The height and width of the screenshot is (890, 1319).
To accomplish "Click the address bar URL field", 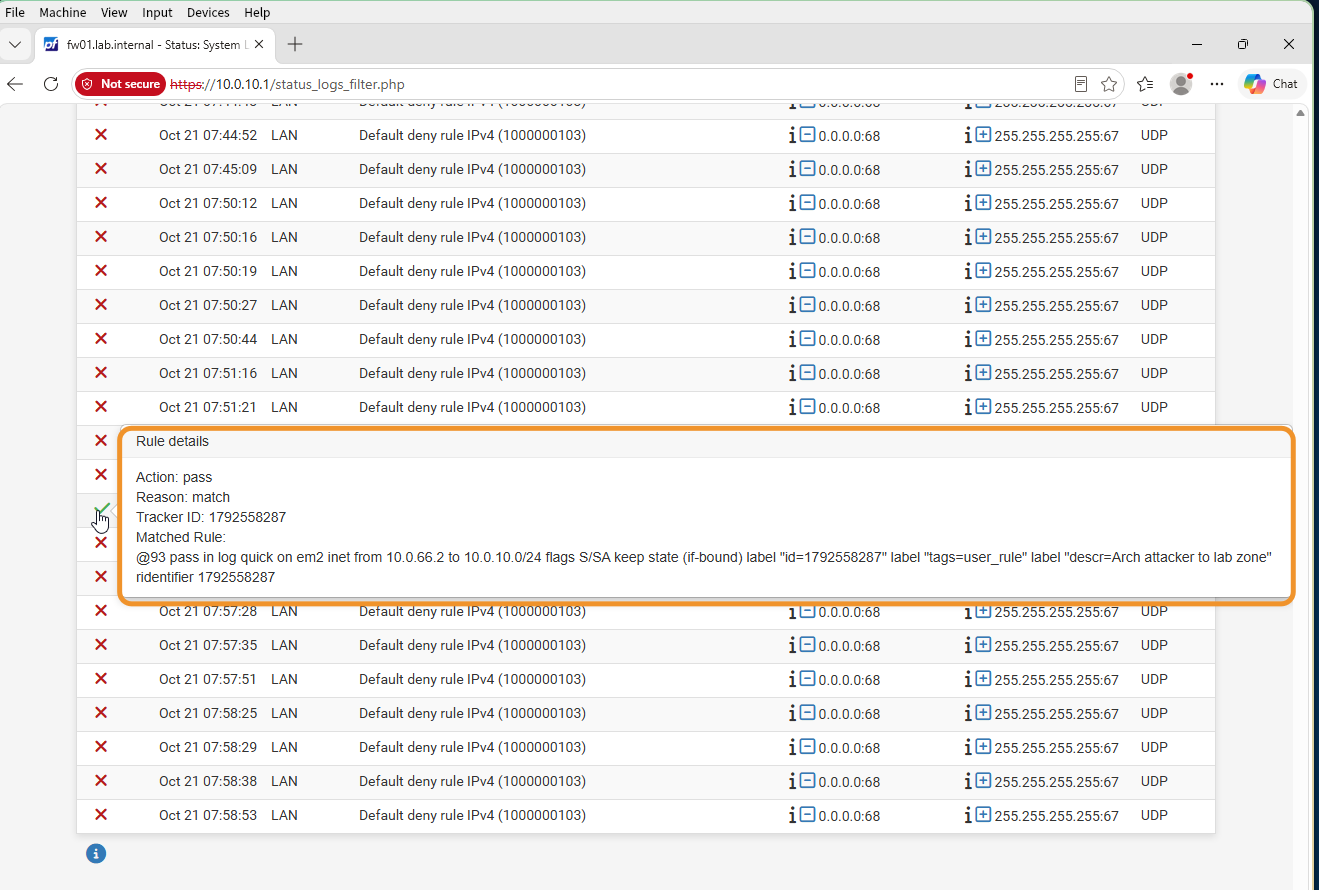I will pyautogui.click(x=600, y=84).
